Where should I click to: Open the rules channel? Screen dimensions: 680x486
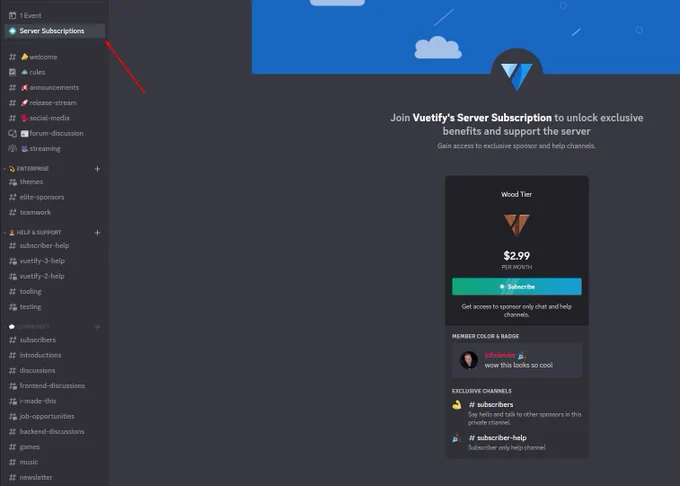click(x=54, y=72)
